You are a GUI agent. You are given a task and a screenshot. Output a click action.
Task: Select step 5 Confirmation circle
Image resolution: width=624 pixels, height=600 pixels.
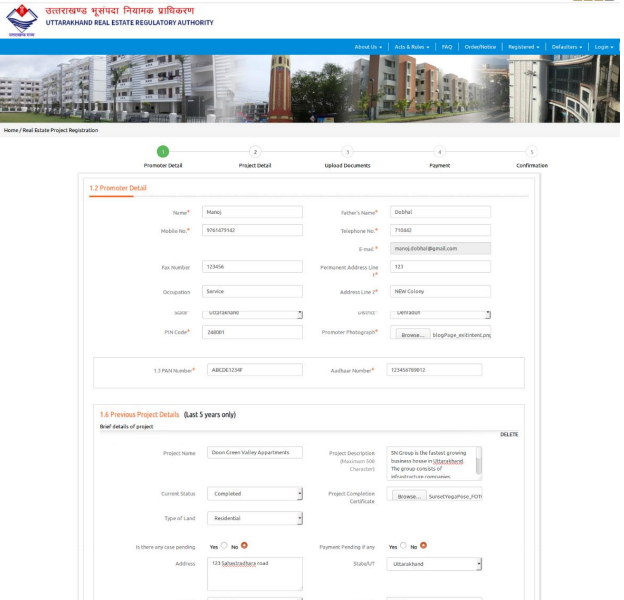tap(532, 152)
